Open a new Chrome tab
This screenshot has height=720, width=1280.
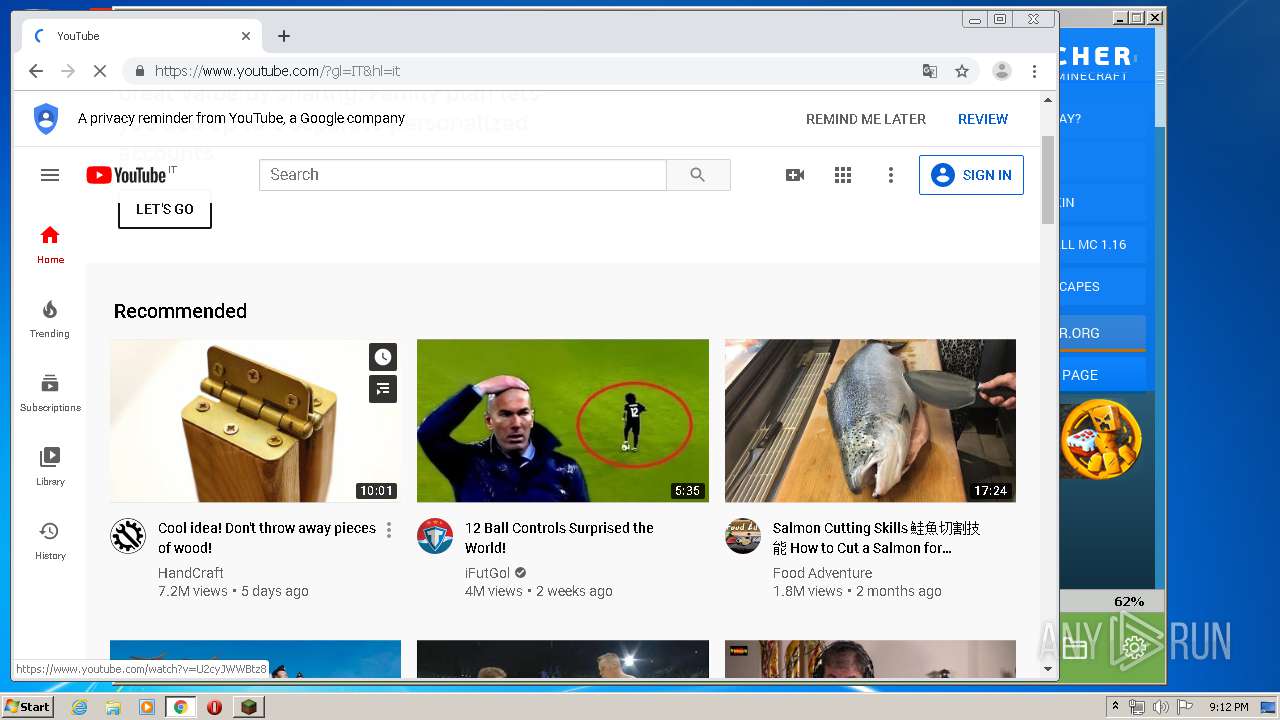pyautogui.click(x=284, y=36)
